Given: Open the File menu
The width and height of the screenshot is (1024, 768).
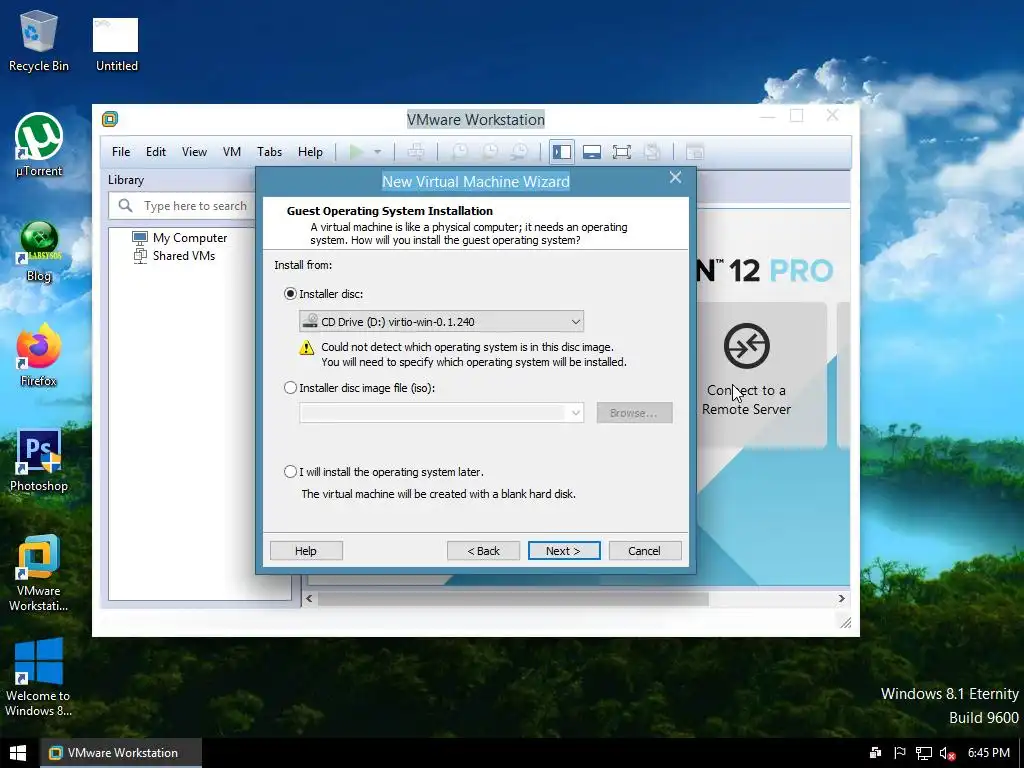Looking at the screenshot, I should click(121, 152).
